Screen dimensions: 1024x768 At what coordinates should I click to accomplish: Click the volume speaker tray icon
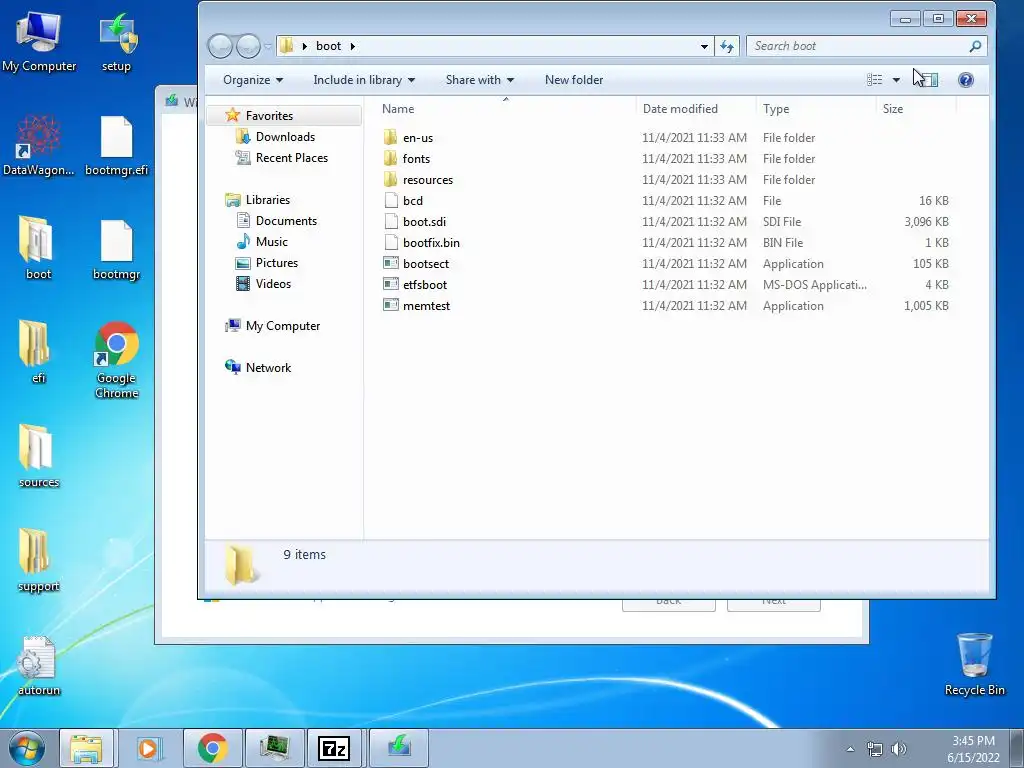[x=899, y=749]
